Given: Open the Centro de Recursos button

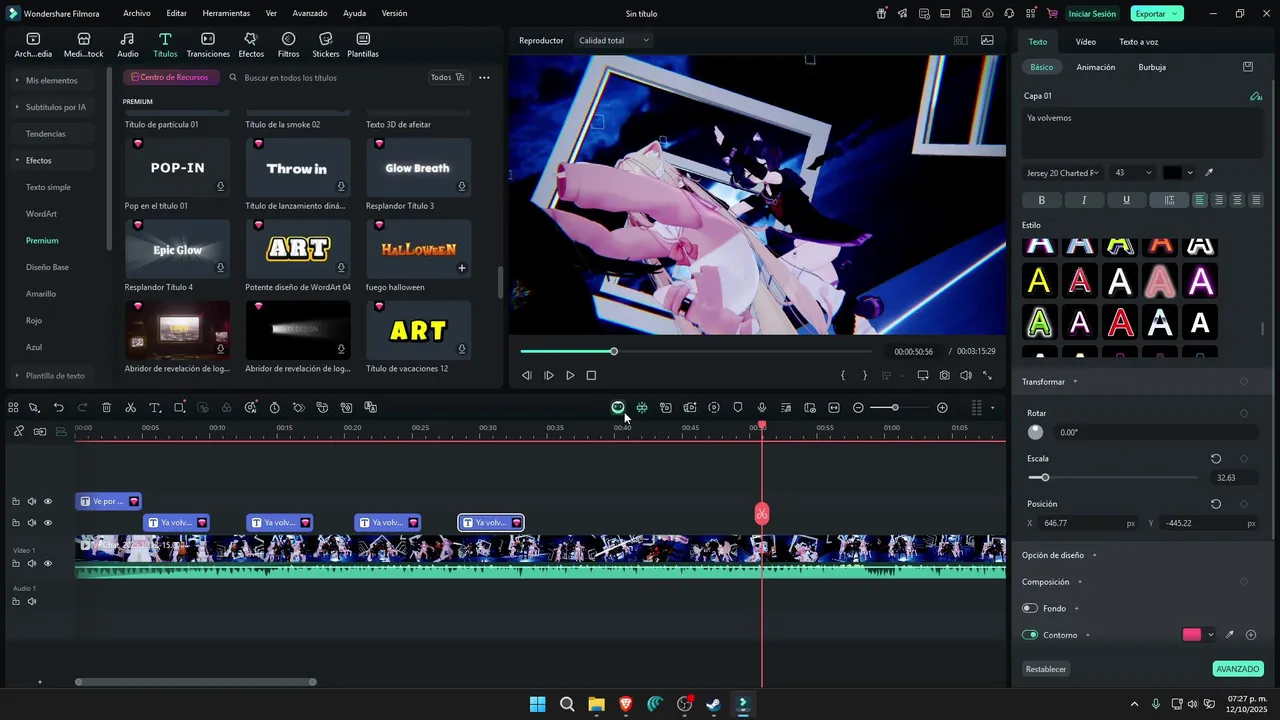Looking at the screenshot, I should [169, 77].
